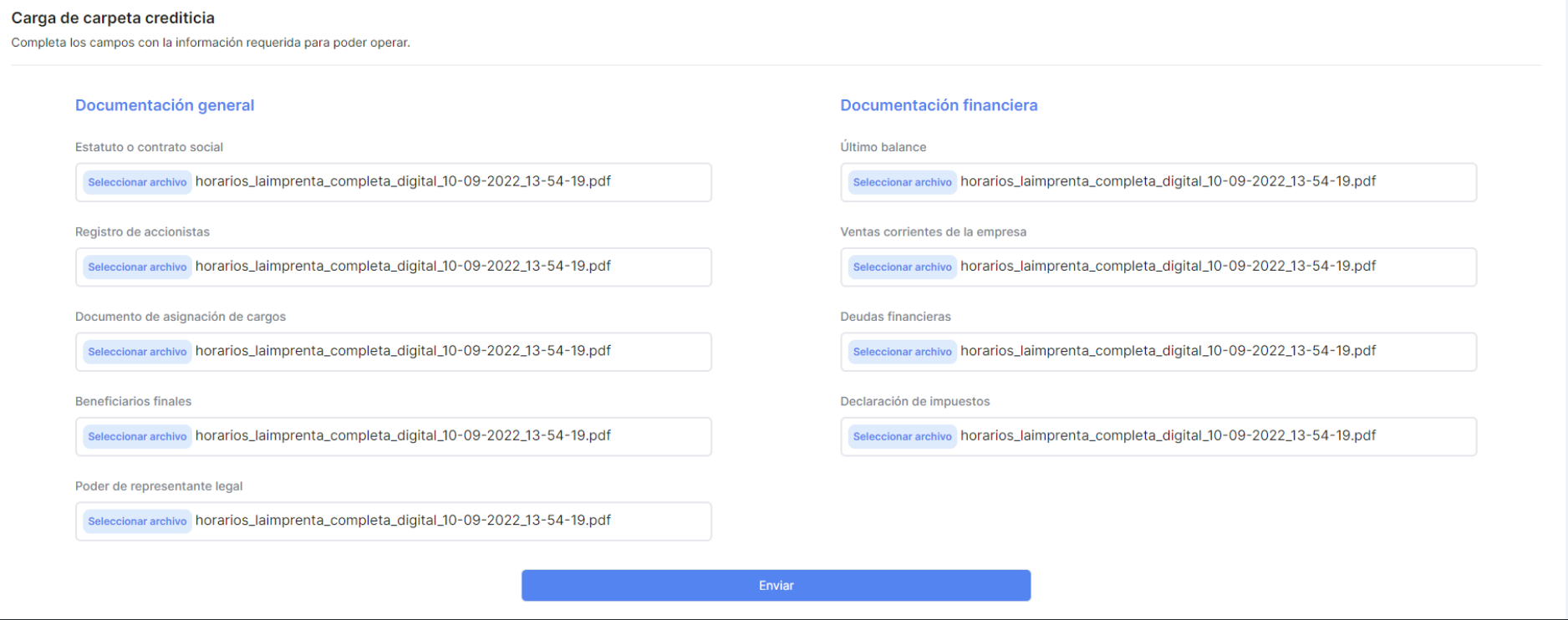Click the Documentación financiera section heading
This screenshot has width=1568, height=620.
(x=939, y=105)
